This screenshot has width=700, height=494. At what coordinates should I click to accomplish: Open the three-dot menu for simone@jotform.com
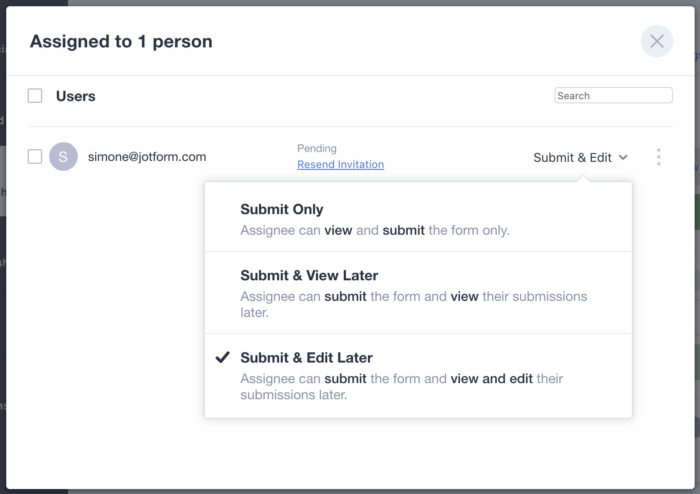658,157
